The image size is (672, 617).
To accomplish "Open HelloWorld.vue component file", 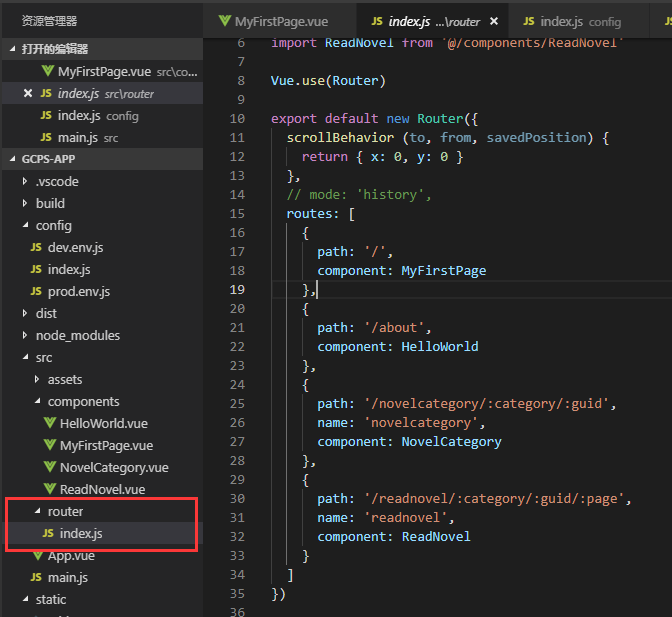I will [104, 423].
